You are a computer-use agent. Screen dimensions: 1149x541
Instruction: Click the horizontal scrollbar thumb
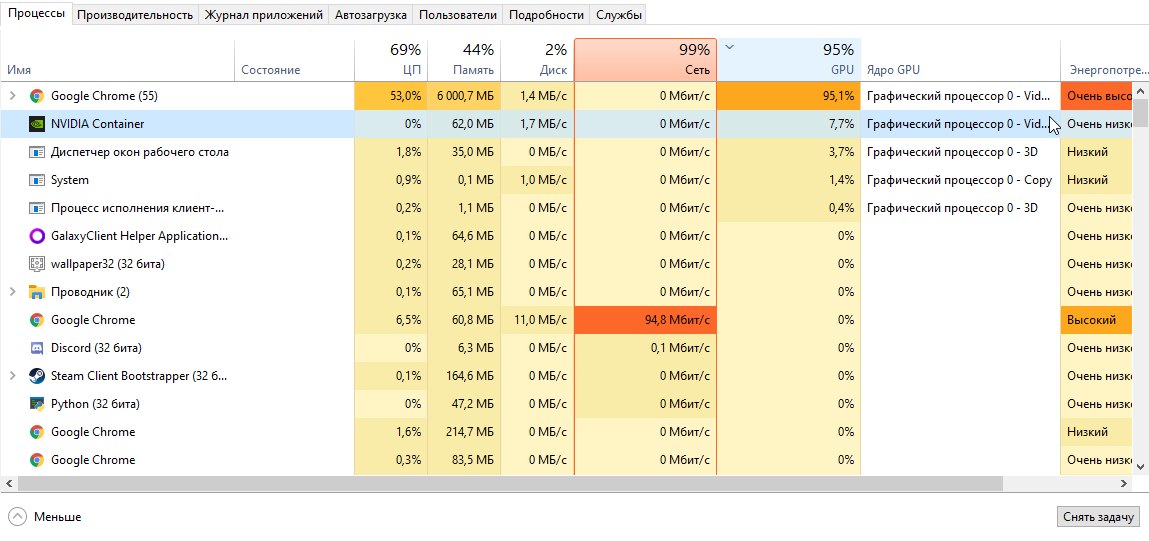[x=510, y=484]
